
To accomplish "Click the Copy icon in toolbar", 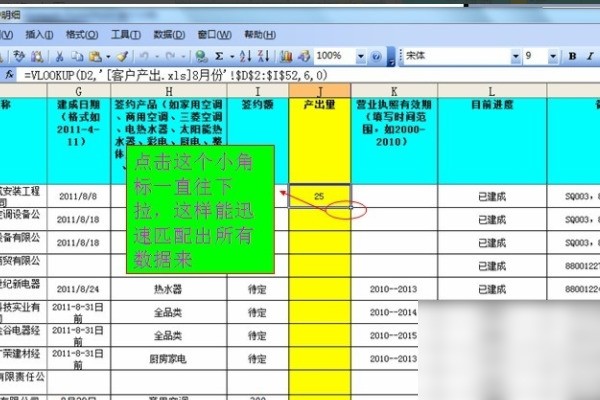I will (77, 57).
